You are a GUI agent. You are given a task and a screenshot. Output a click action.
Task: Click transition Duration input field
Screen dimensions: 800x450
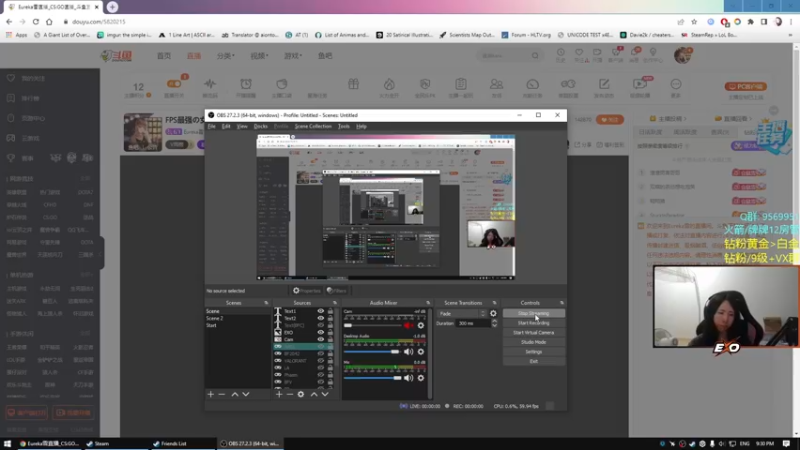[472, 323]
